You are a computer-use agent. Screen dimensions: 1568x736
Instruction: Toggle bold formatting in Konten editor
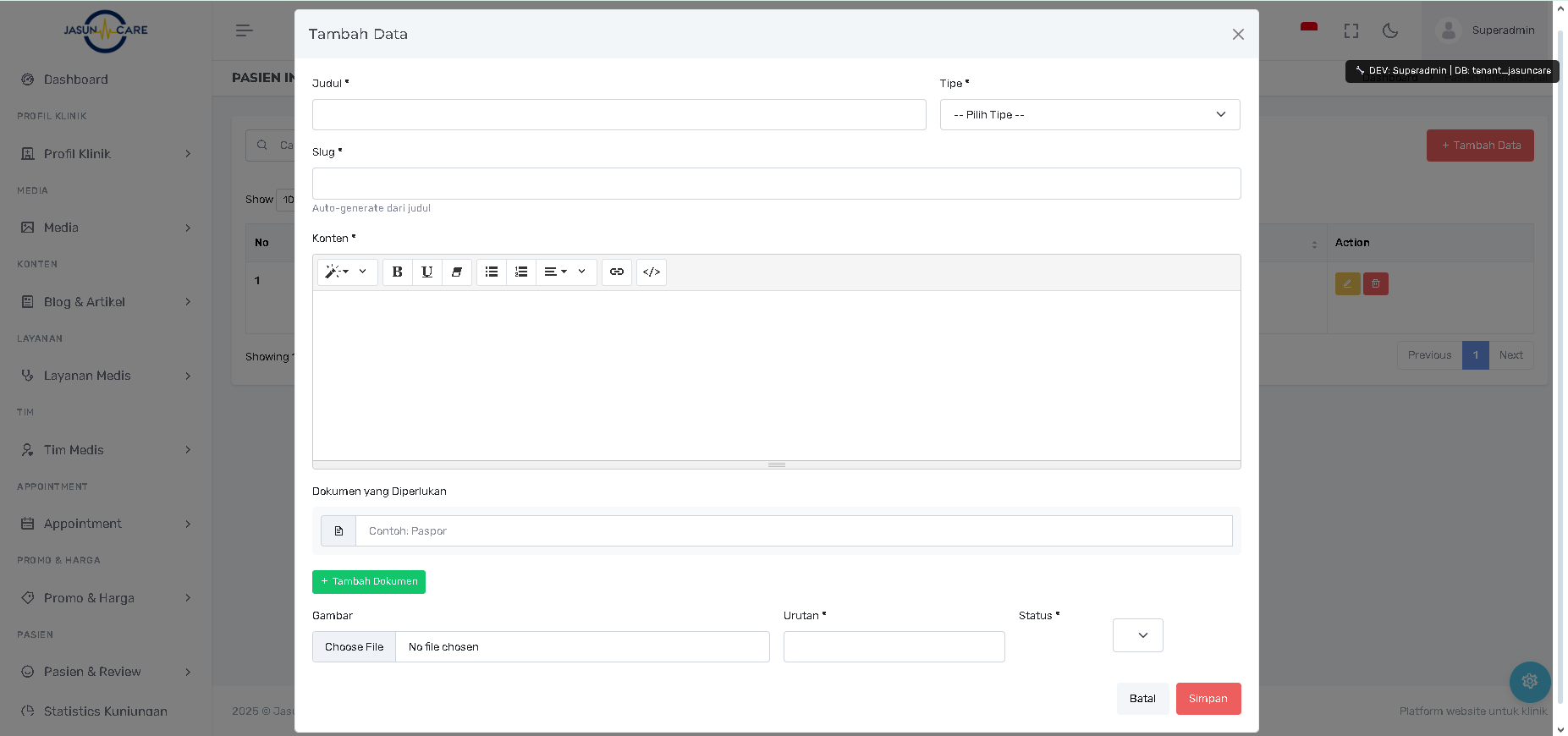(397, 272)
